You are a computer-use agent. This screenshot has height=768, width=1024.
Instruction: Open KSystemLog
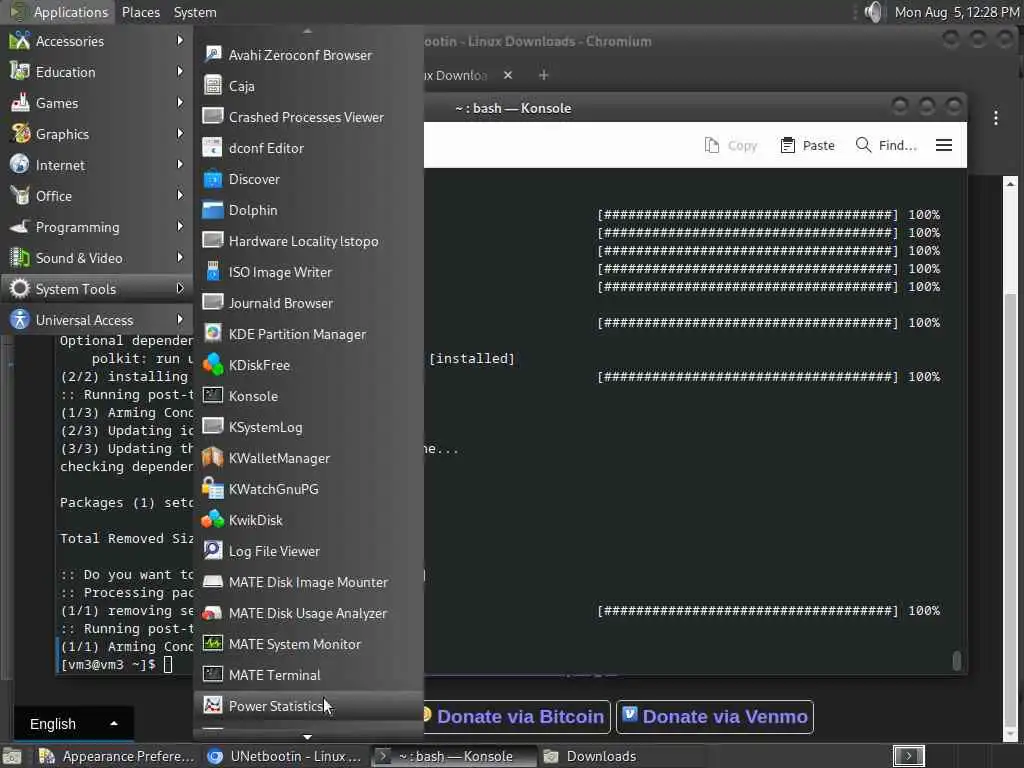click(308, 427)
